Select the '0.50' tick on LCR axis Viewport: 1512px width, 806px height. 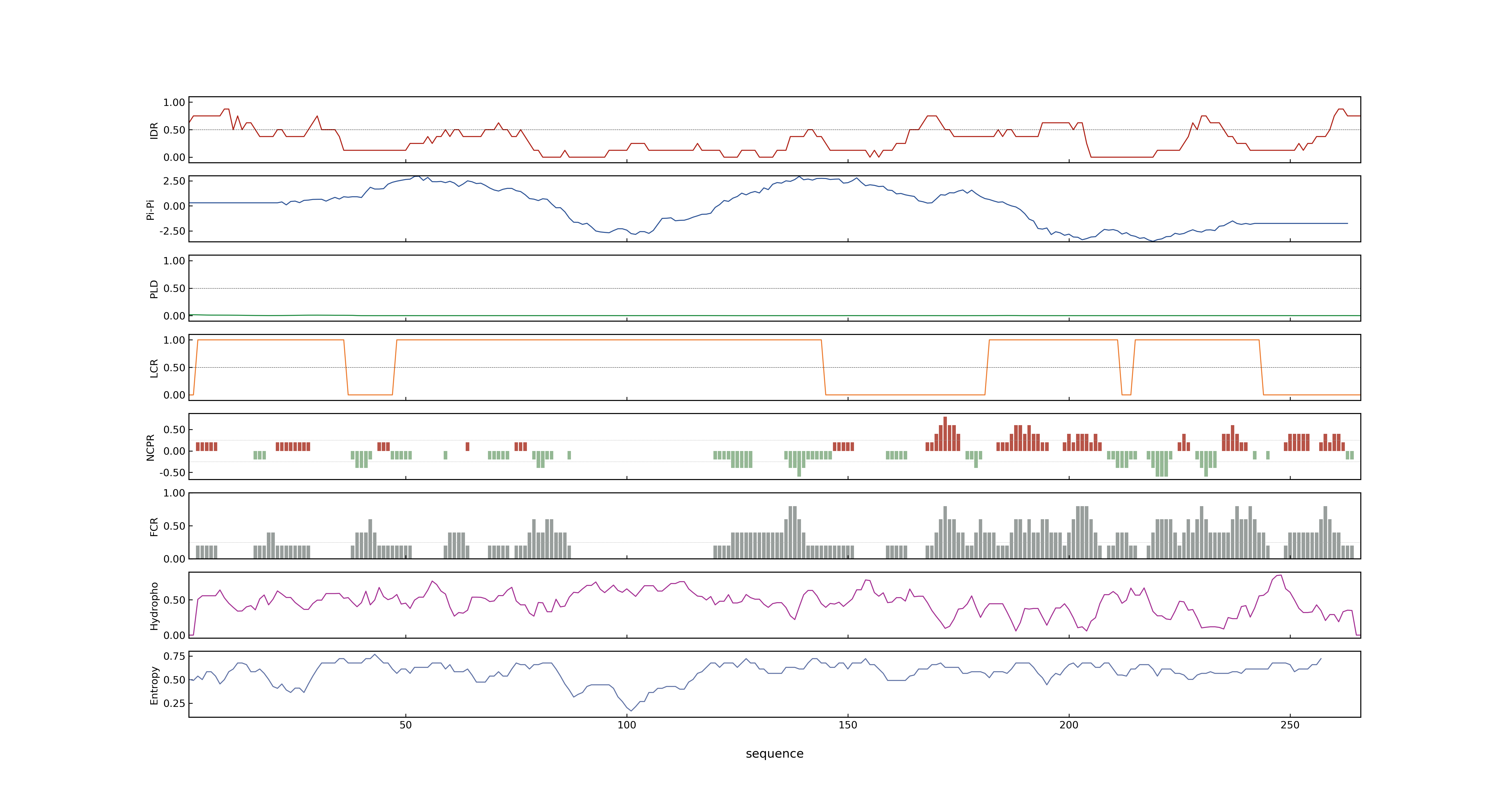click(174, 368)
